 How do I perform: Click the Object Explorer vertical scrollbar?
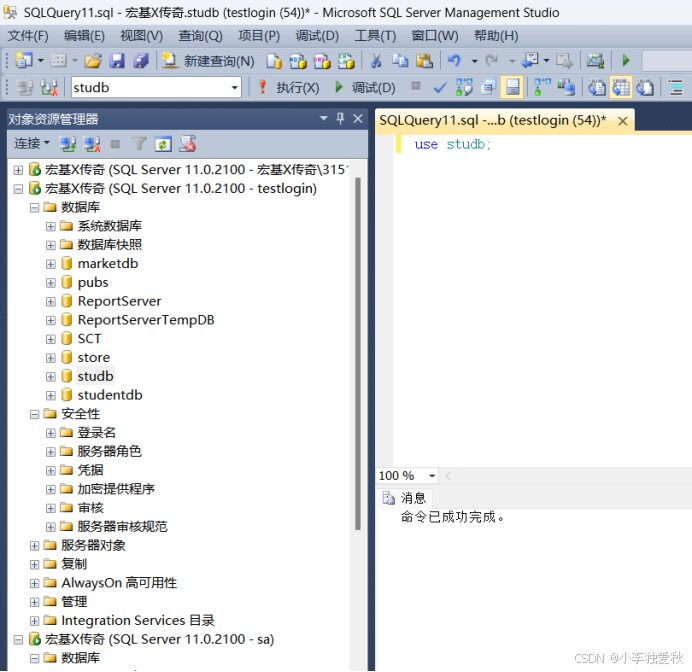coord(358,353)
